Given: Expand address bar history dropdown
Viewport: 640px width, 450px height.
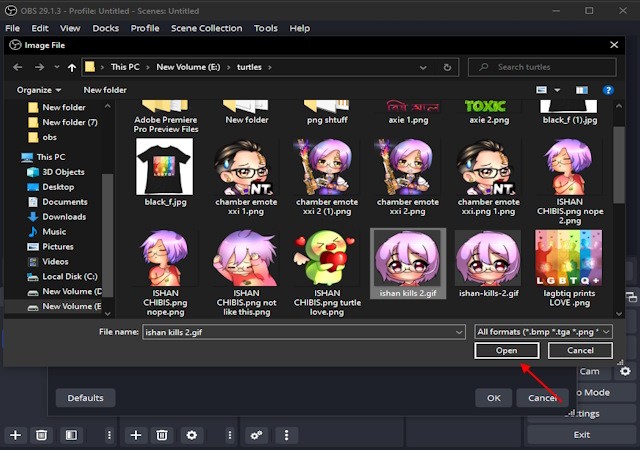Looking at the screenshot, I should (x=423, y=67).
